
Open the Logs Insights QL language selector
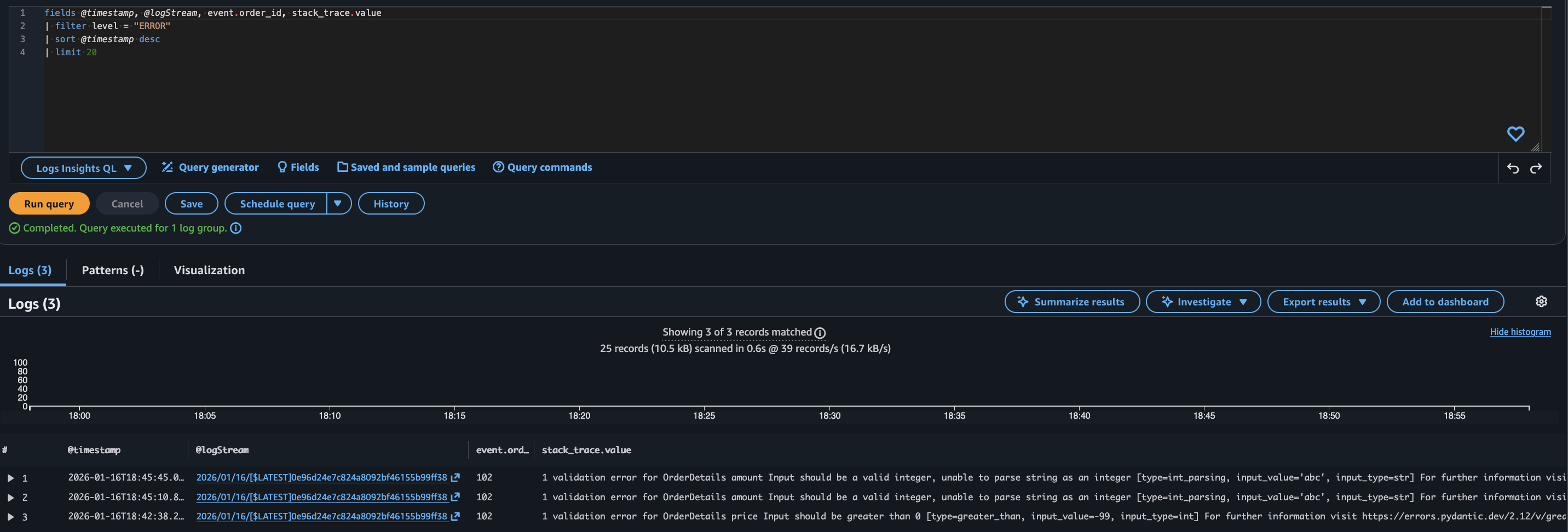[x=83, y=167]
